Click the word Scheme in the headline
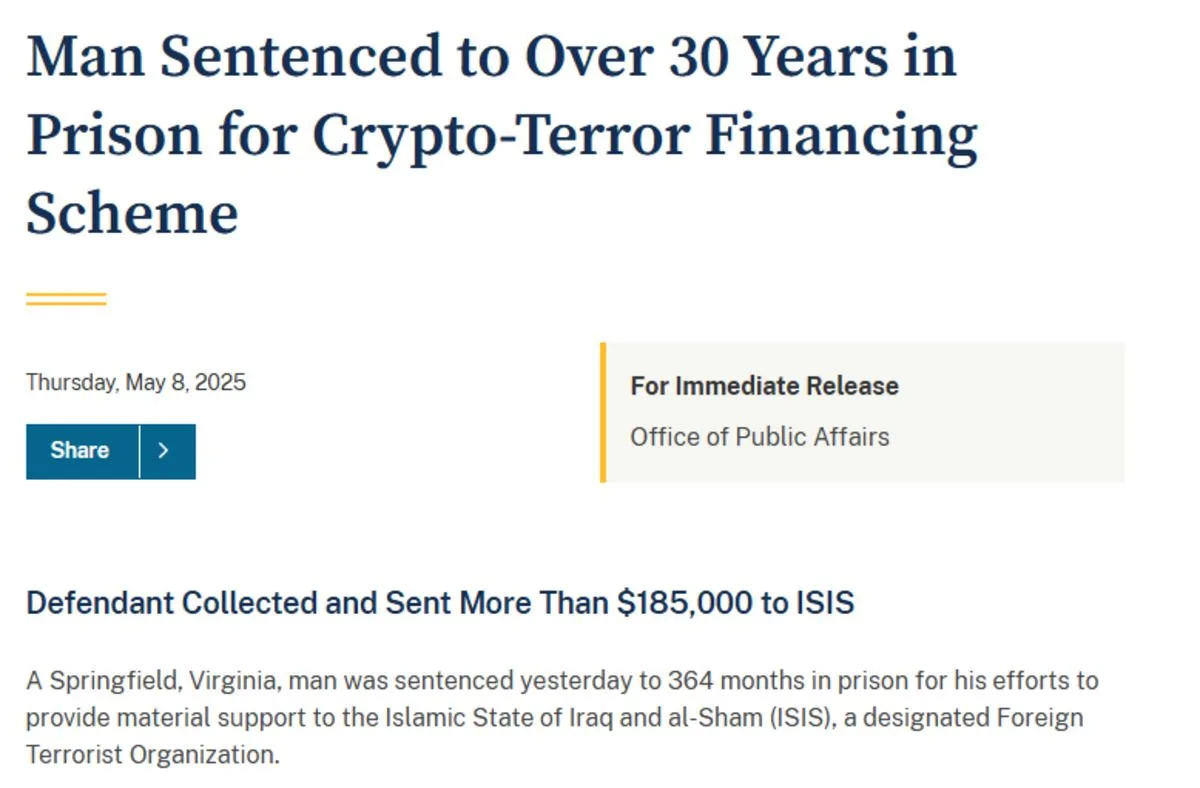Viewport: 1200px width, 788px height. point(132,213)
